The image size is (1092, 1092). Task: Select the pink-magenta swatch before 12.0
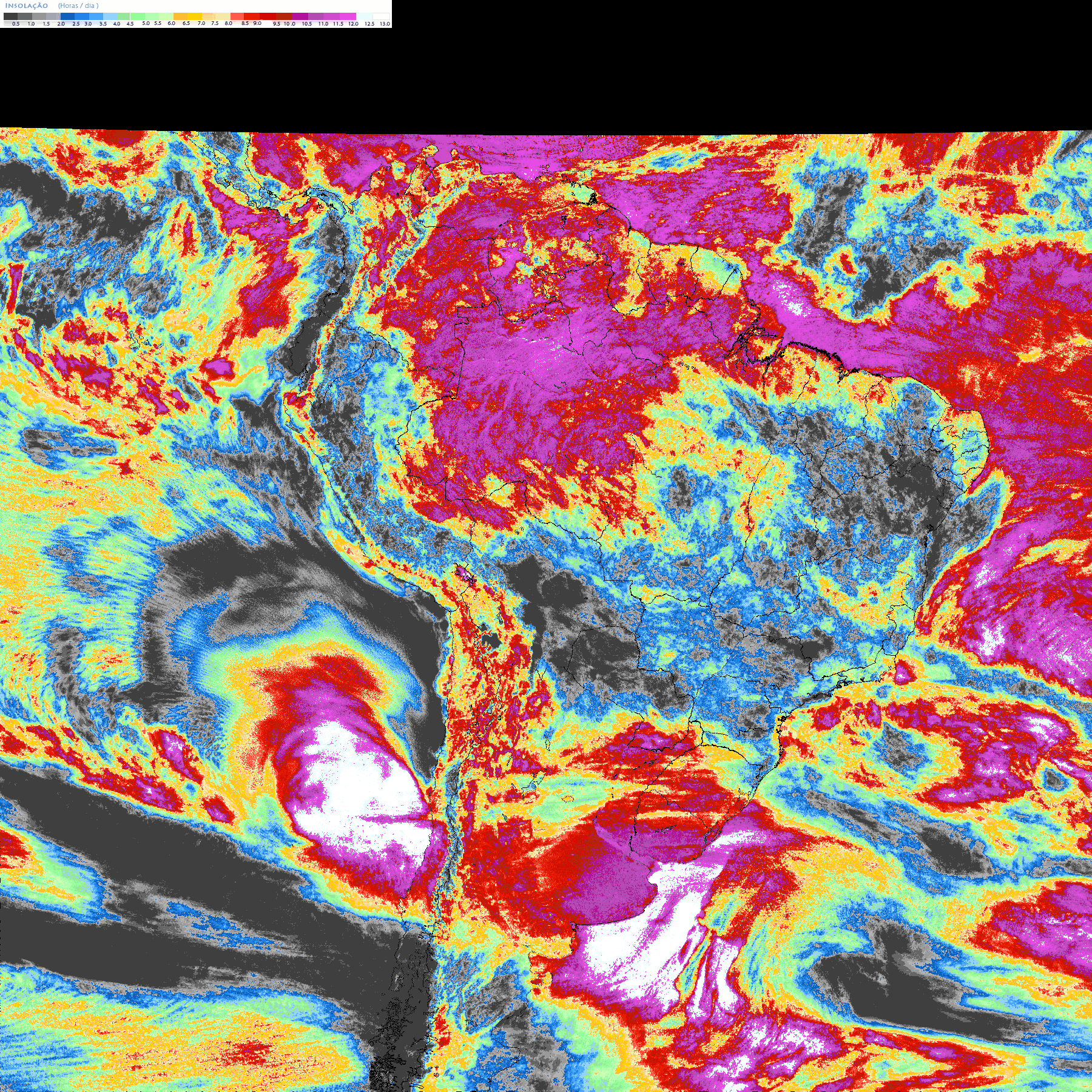[x=348, y=16]
